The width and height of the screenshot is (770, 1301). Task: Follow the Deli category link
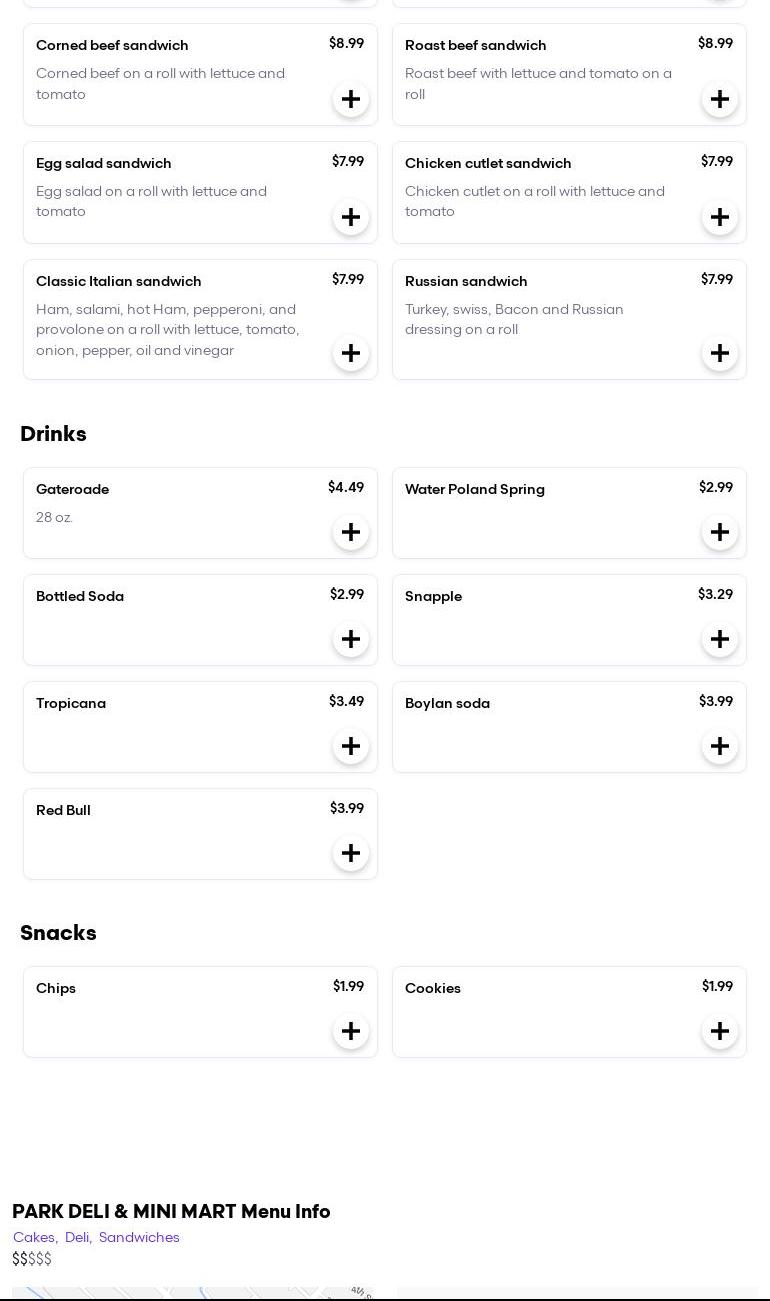77,1237
